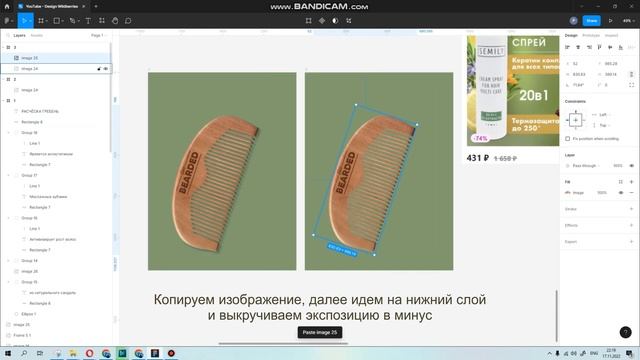Add an effect with plus

631,225
